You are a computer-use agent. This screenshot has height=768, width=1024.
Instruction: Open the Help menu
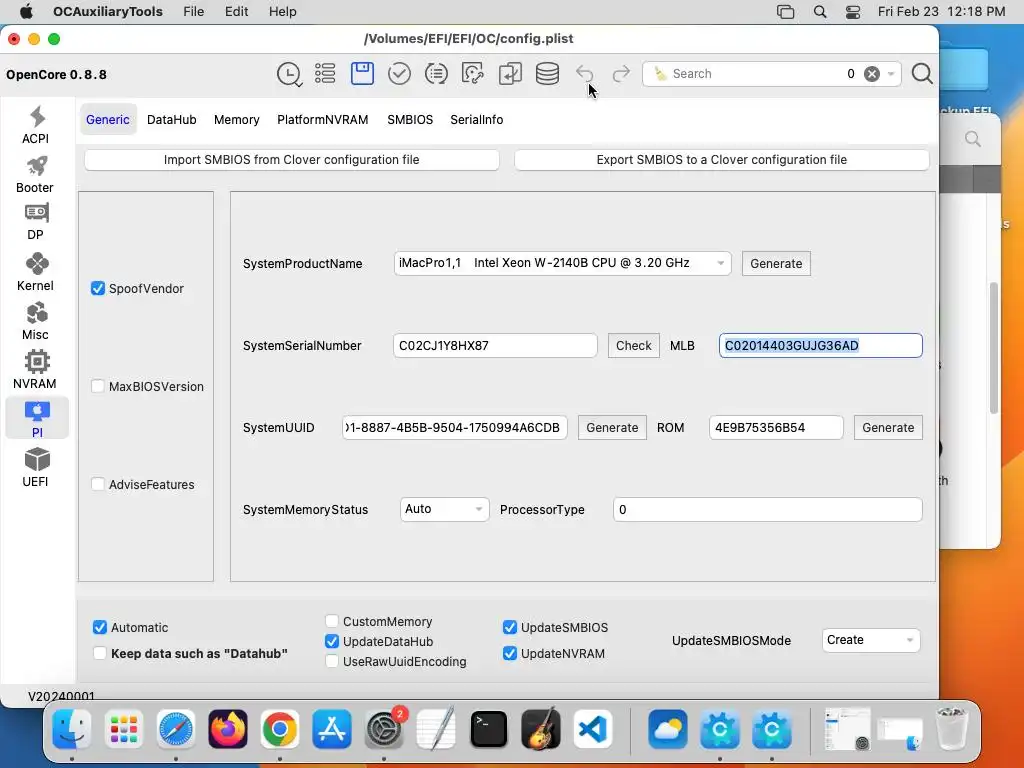[283, 12]
